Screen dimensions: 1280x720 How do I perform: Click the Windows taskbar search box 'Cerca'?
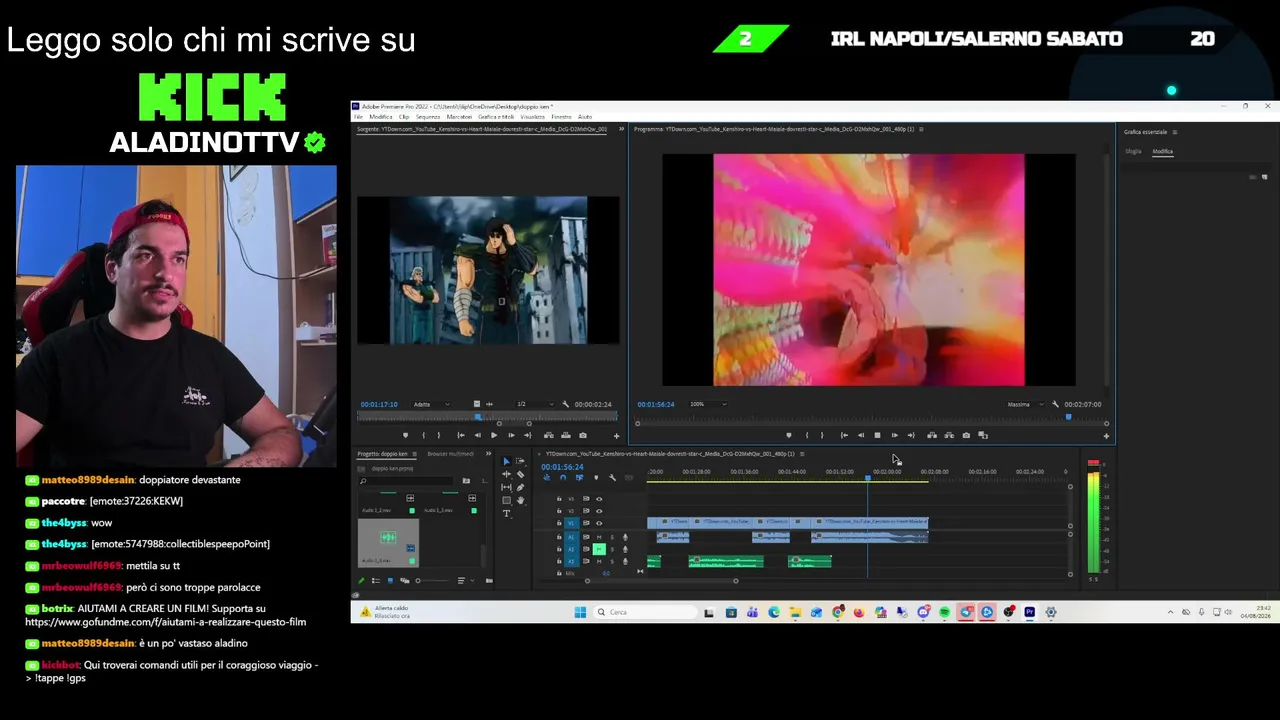644,612
